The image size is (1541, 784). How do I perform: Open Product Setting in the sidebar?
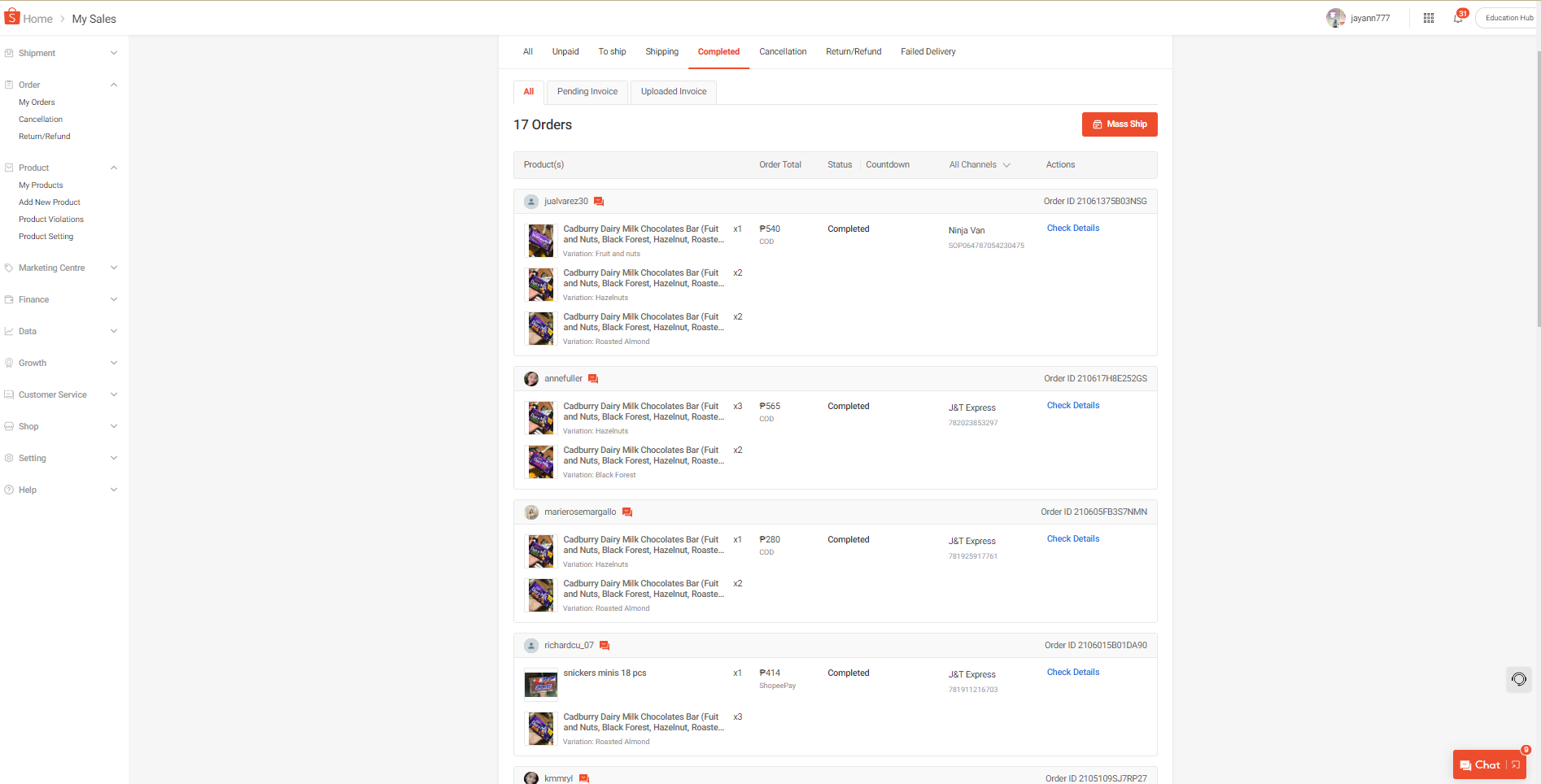pyautogui.click(x=46, y=237)
